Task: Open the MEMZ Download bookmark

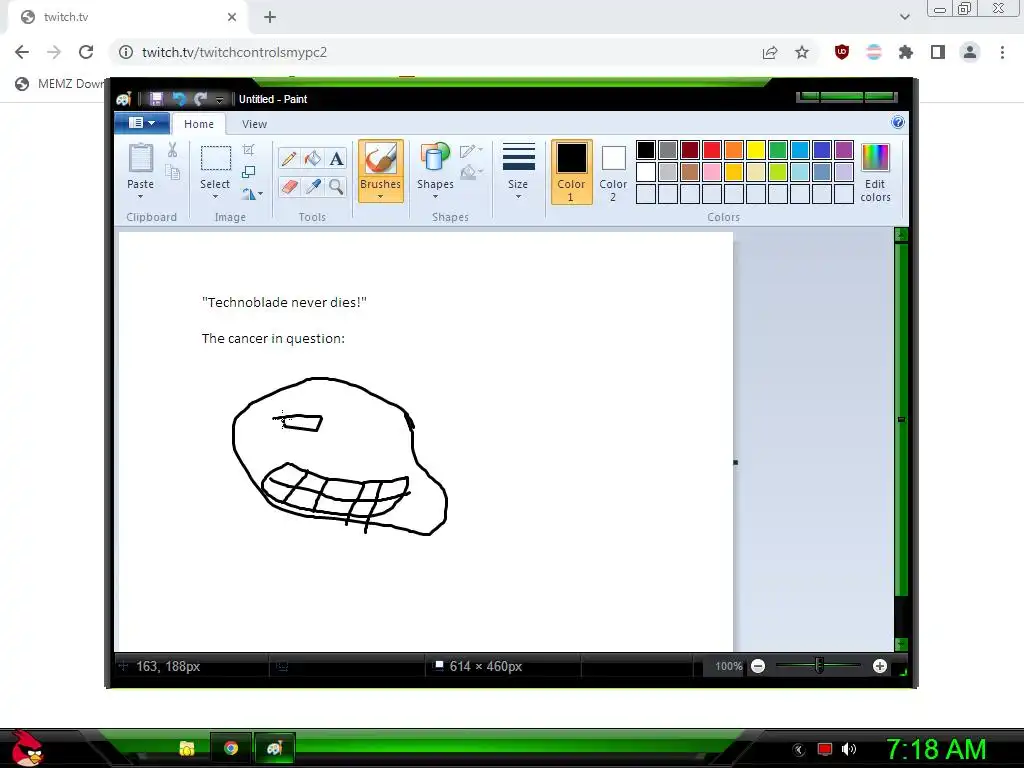Action: coord(60,84)
